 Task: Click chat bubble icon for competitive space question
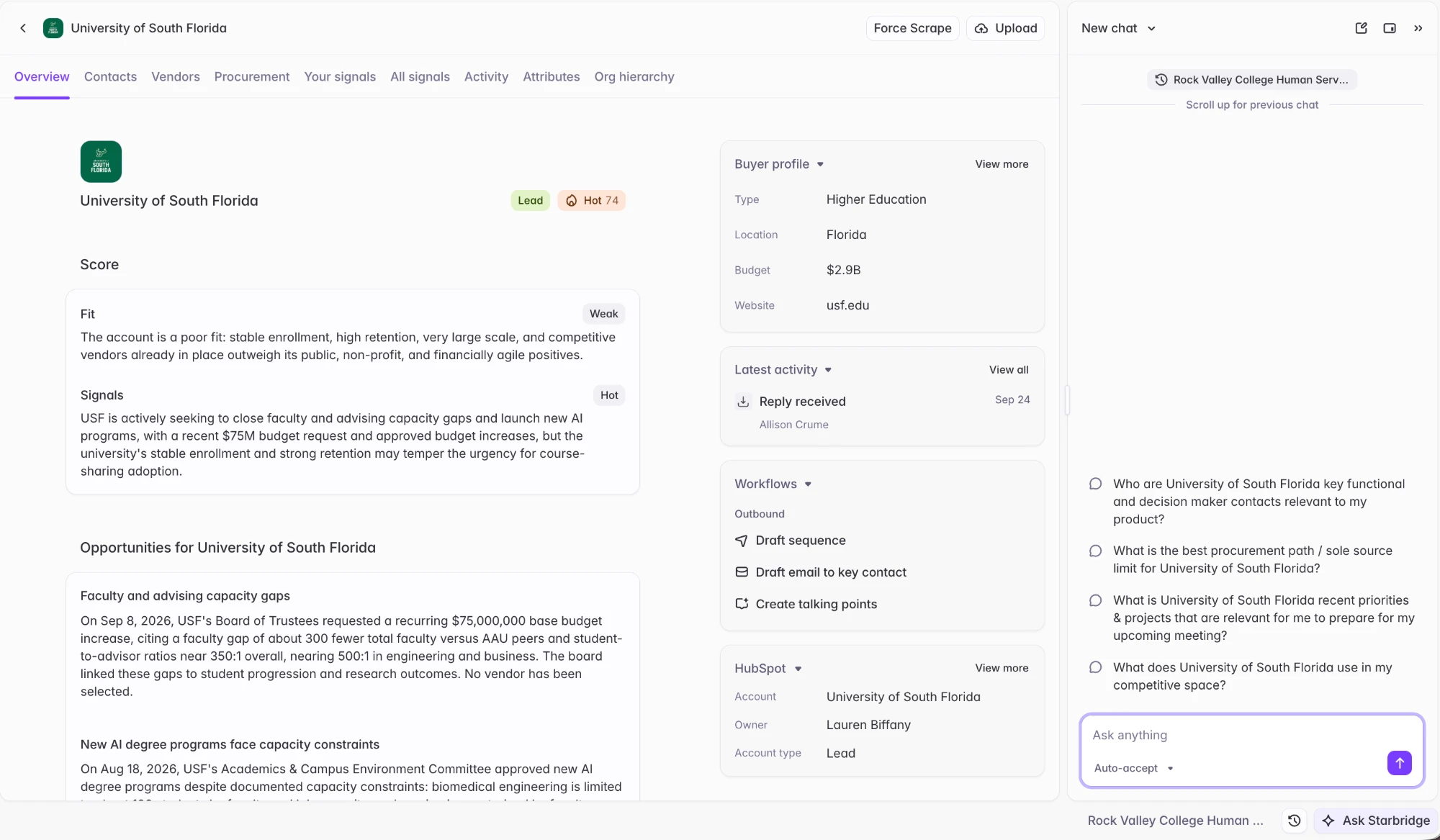pos(1095,667)
